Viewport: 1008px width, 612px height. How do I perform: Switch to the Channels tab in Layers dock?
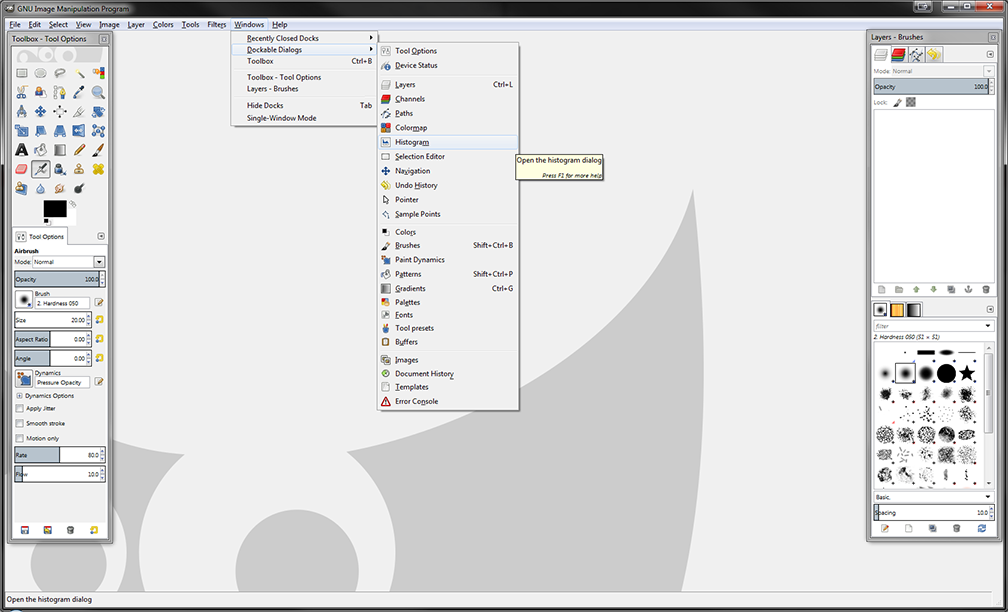898,55
